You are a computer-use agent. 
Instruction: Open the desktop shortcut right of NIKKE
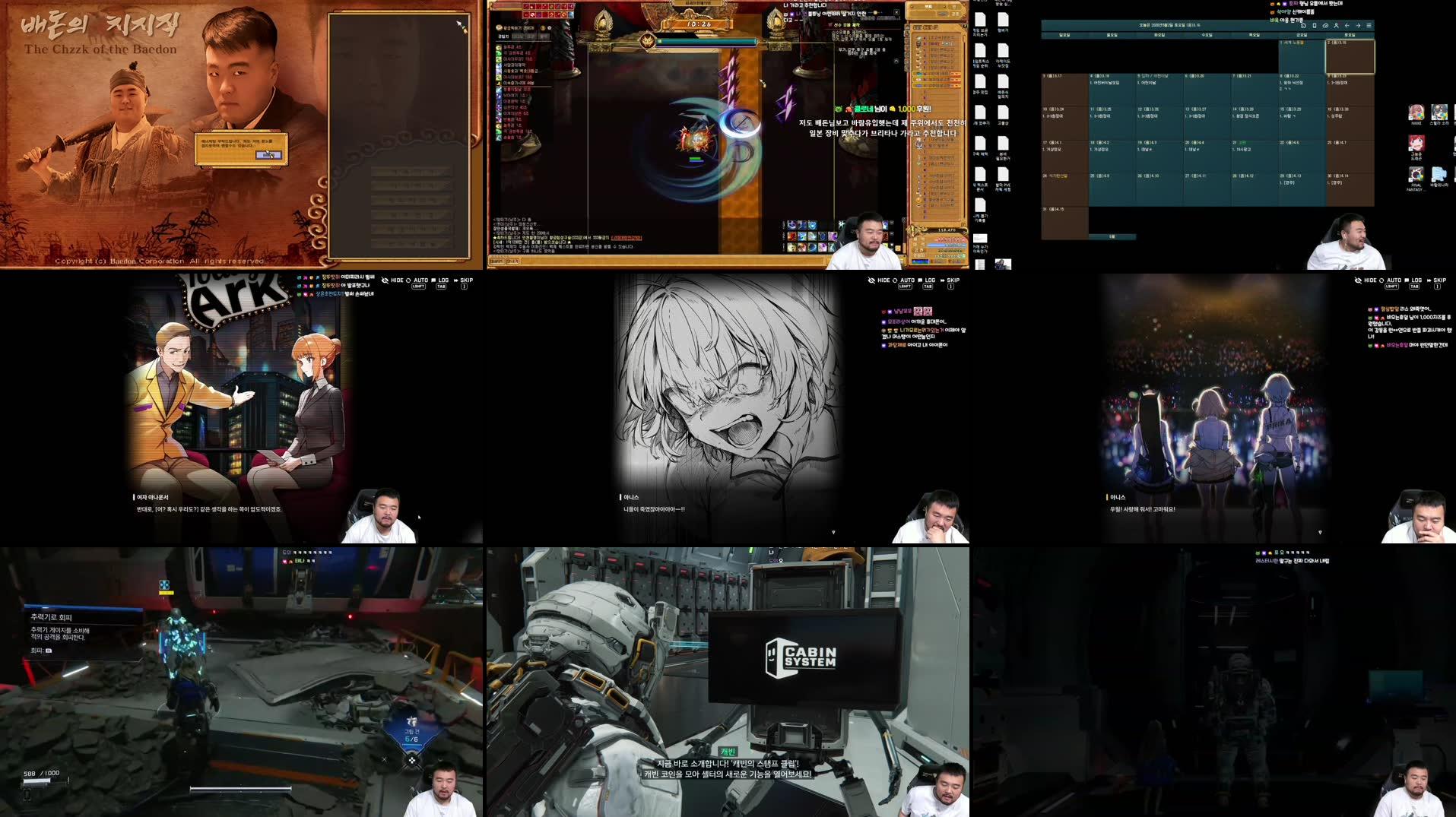[x=1439, y=115]
